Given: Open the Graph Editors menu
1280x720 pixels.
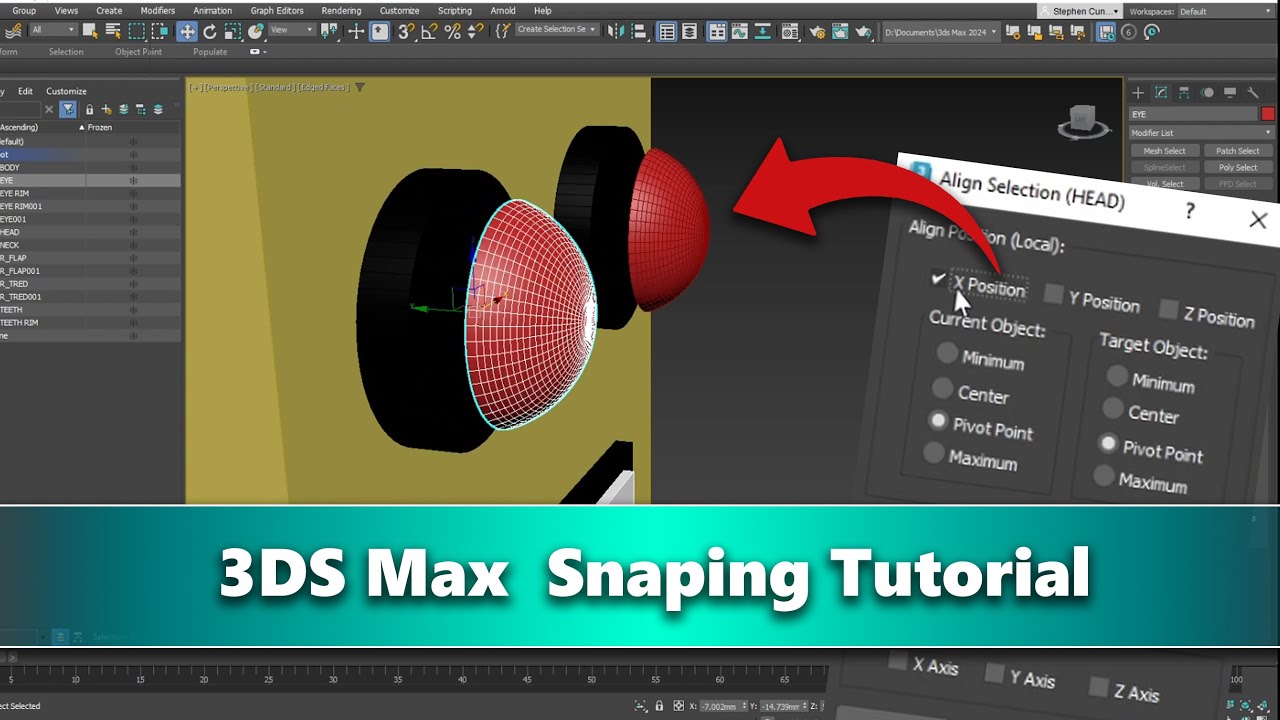Looking at the screenshot, I should [x=277, y=11].
